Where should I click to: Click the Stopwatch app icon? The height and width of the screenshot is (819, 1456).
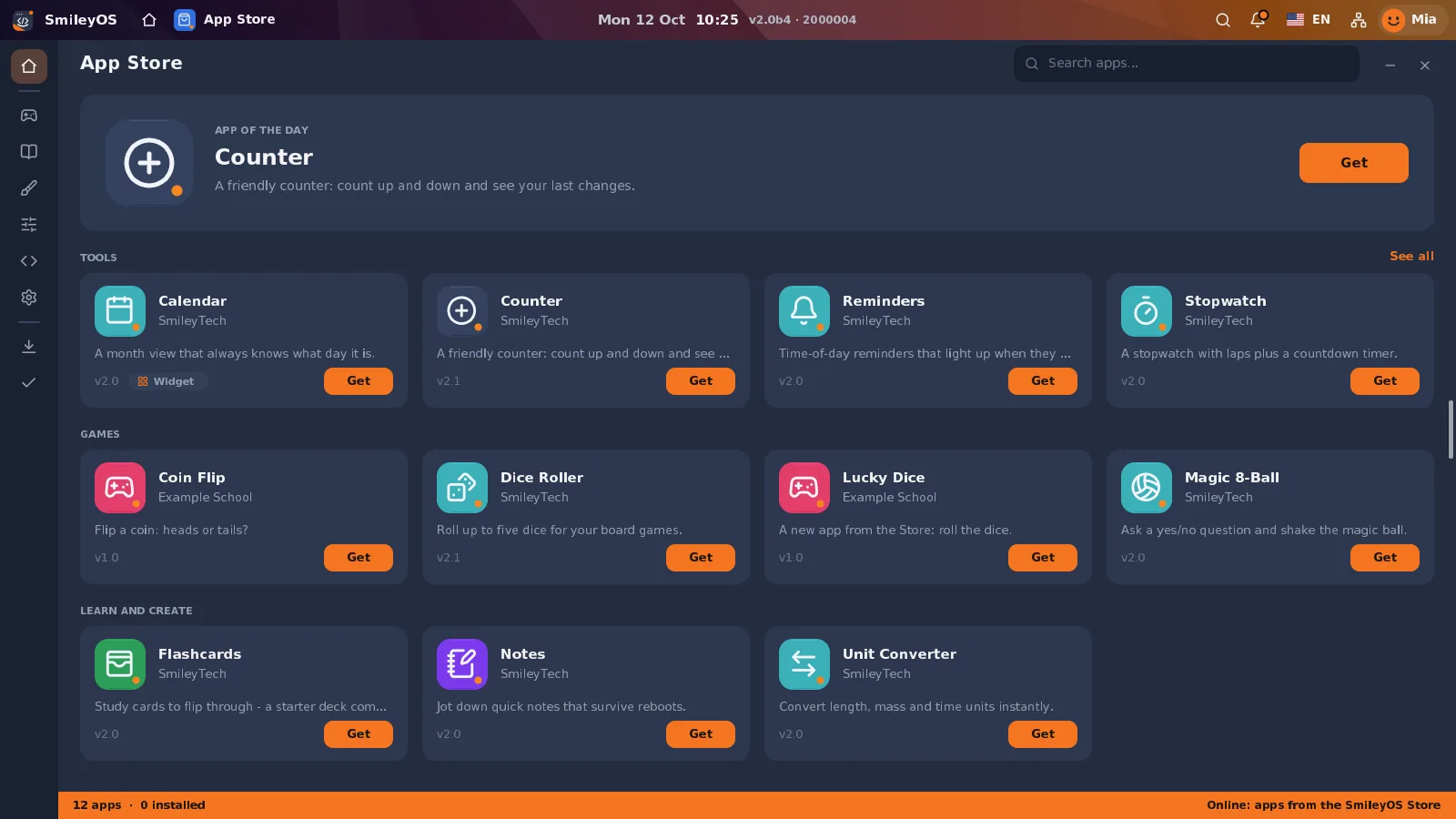pos(1147,311)
